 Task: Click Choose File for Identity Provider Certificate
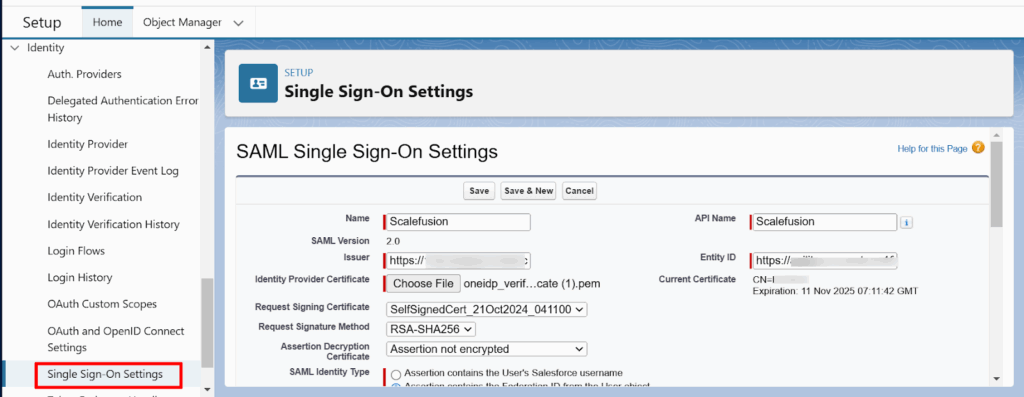click(423, 283)
